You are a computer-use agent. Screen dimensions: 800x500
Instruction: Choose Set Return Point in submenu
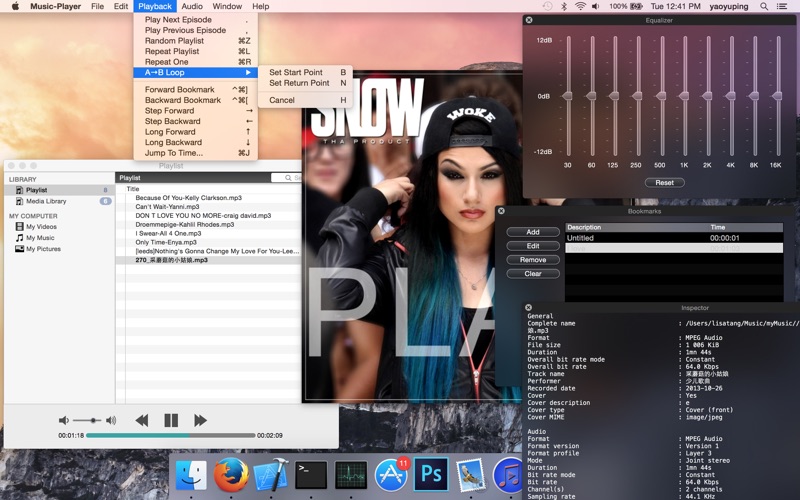click(x=305, y=83)
